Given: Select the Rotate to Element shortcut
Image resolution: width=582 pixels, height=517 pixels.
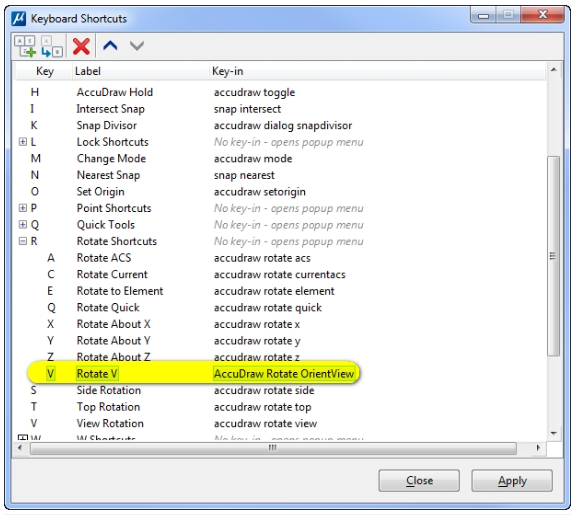Looking at the screenshot, I should [120, 291].
